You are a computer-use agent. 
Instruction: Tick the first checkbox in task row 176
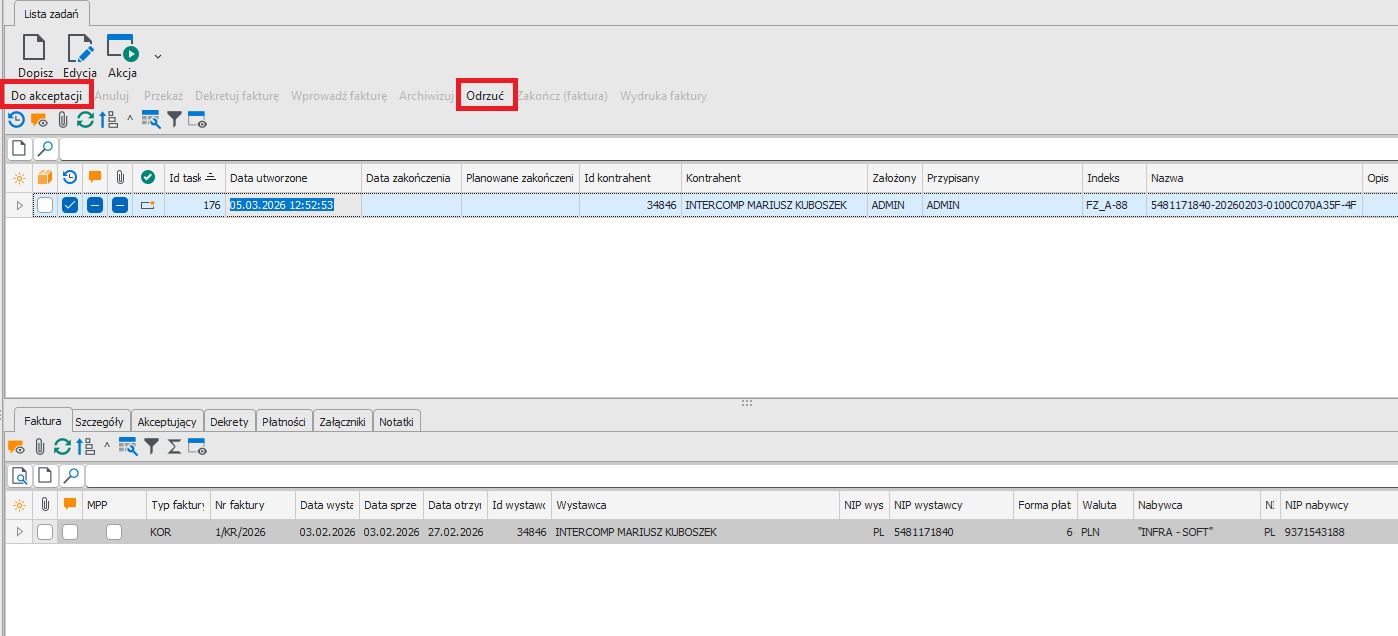click(45, 205)
